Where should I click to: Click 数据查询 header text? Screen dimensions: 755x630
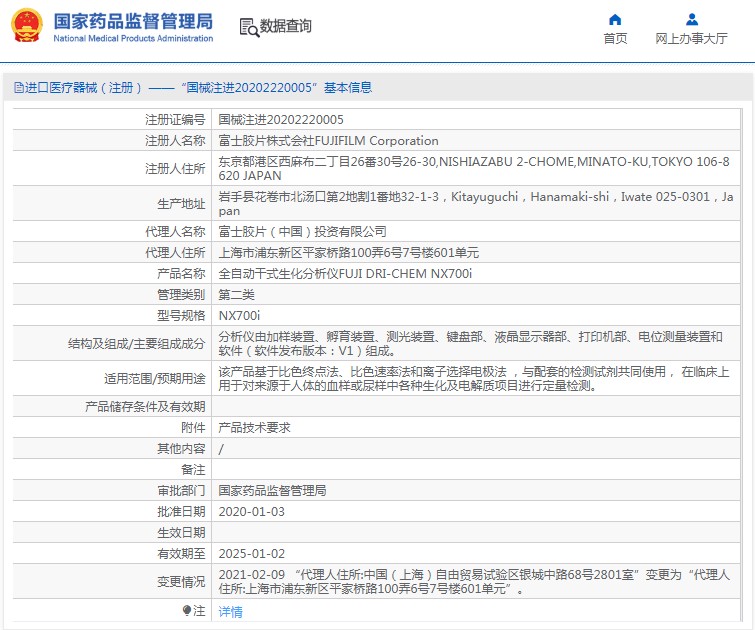286,26
